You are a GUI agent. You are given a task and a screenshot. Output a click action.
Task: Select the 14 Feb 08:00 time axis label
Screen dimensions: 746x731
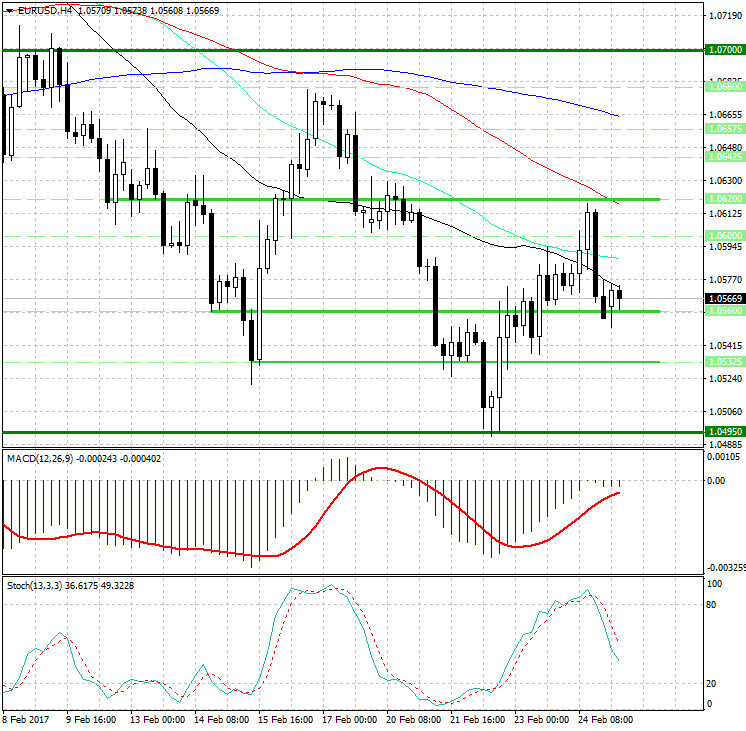tap(221, 719)
